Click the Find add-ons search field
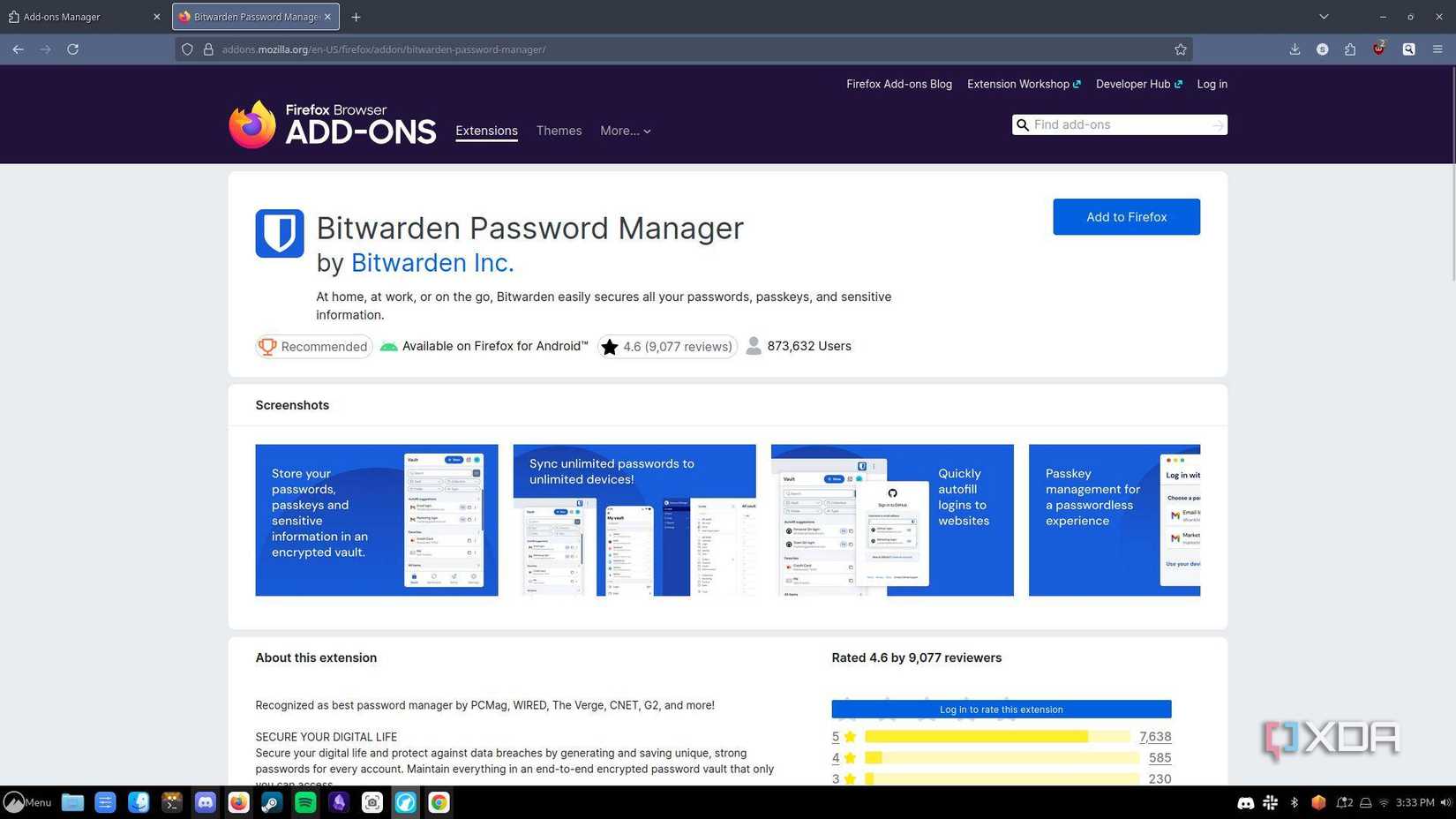The image size is (1456, 819). point(1120,125)
